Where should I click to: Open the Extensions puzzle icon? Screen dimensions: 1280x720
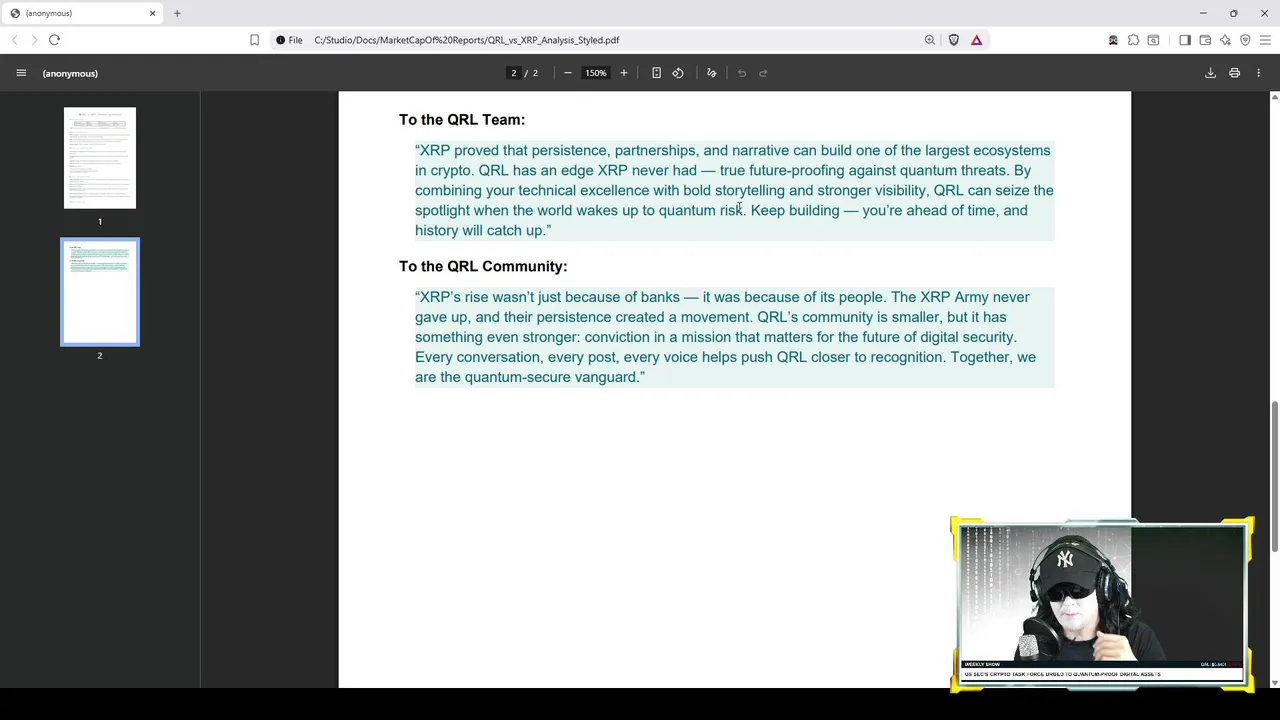click(x=1133, y=40)
